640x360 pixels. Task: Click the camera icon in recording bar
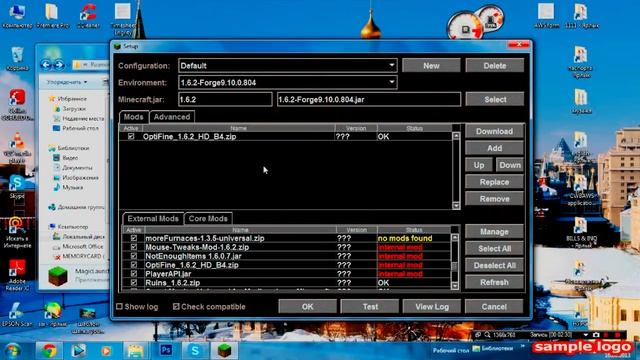coord(596,335)
